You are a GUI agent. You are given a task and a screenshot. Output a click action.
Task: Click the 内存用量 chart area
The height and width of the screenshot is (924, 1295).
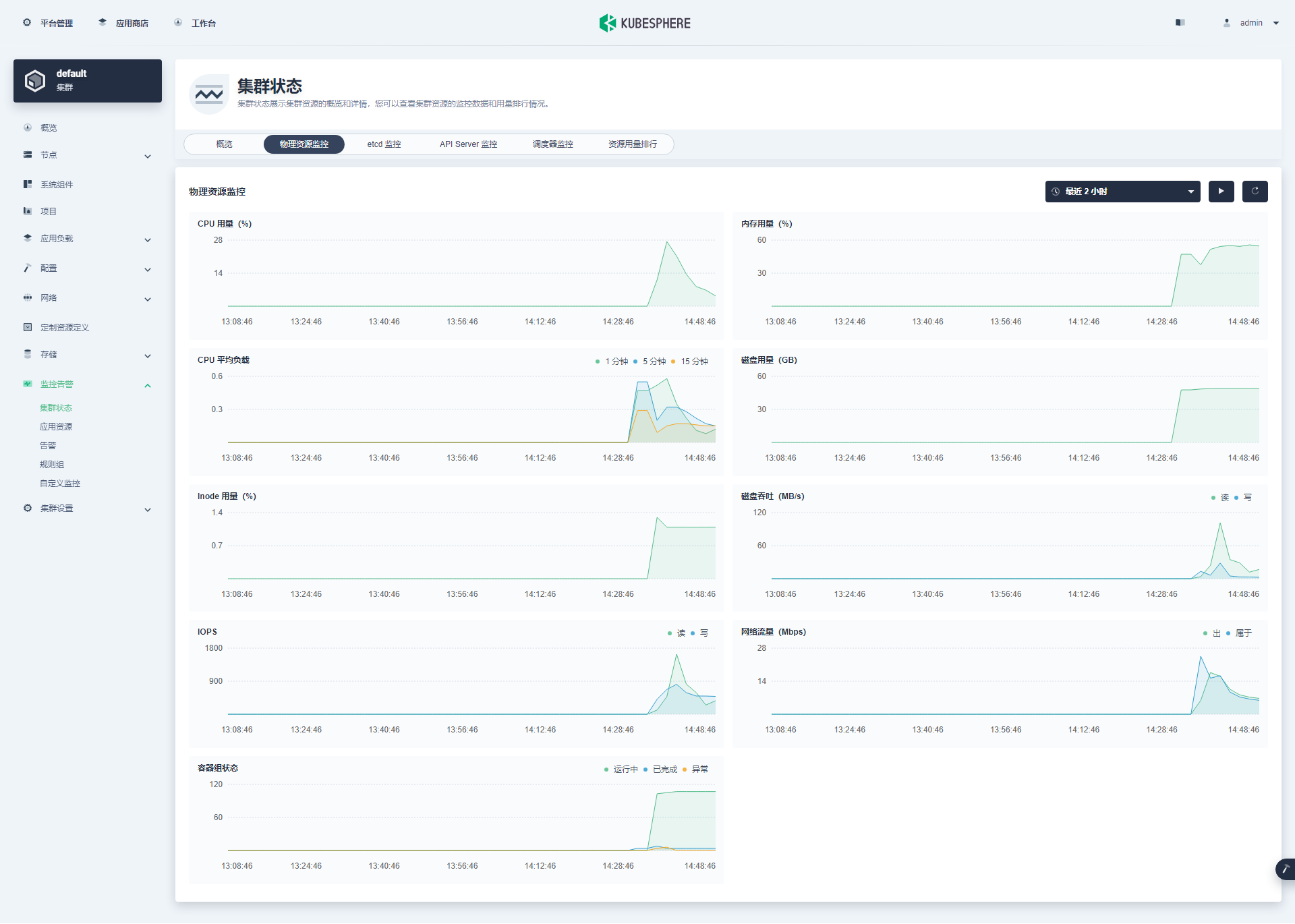click(1015, 273)
